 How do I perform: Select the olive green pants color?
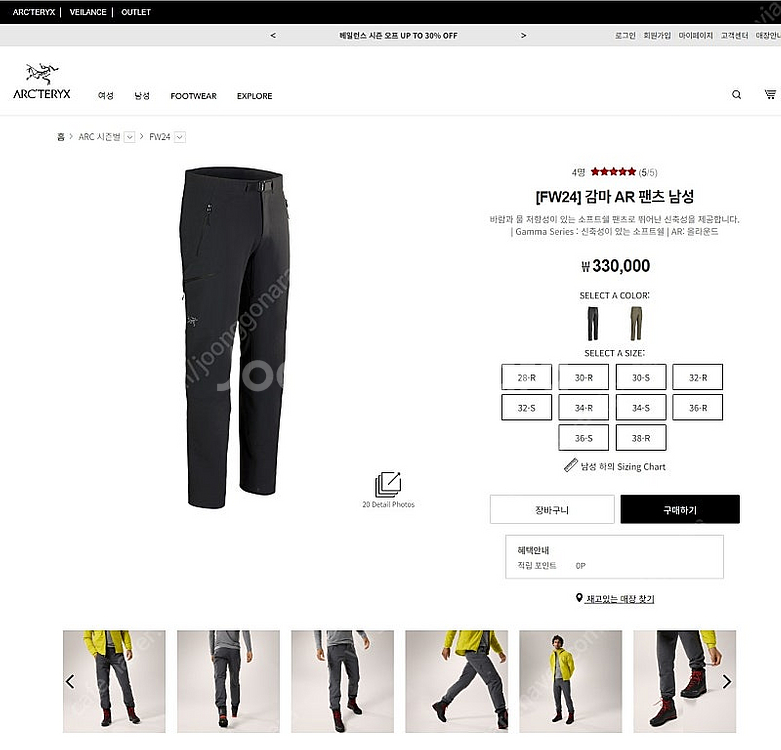pyautogui.click(x=636, y=323)
